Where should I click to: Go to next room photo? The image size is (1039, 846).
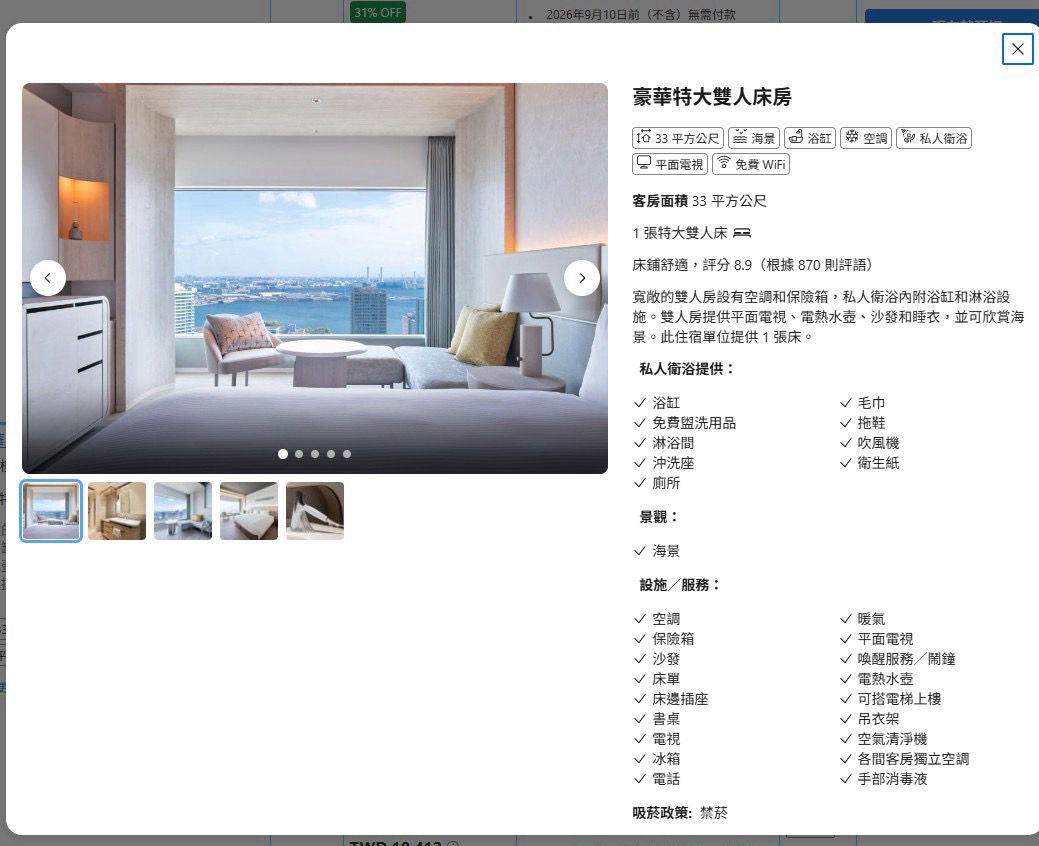coord(582,278)
